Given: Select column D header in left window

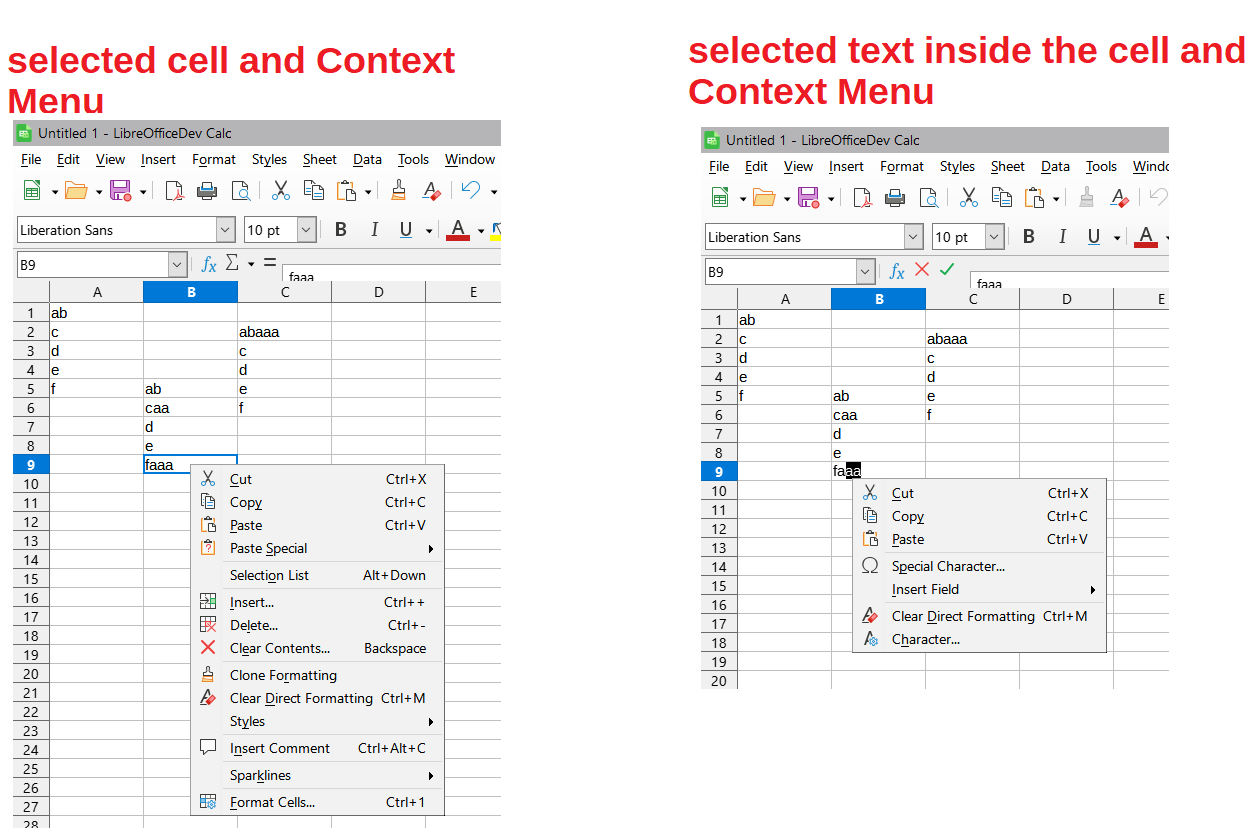Looking at the screenshot, I should pos(379,292).
